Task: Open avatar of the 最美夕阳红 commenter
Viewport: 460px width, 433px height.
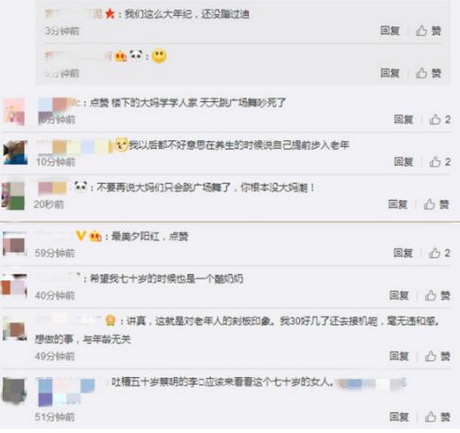Action: click(x=14, y=243)
